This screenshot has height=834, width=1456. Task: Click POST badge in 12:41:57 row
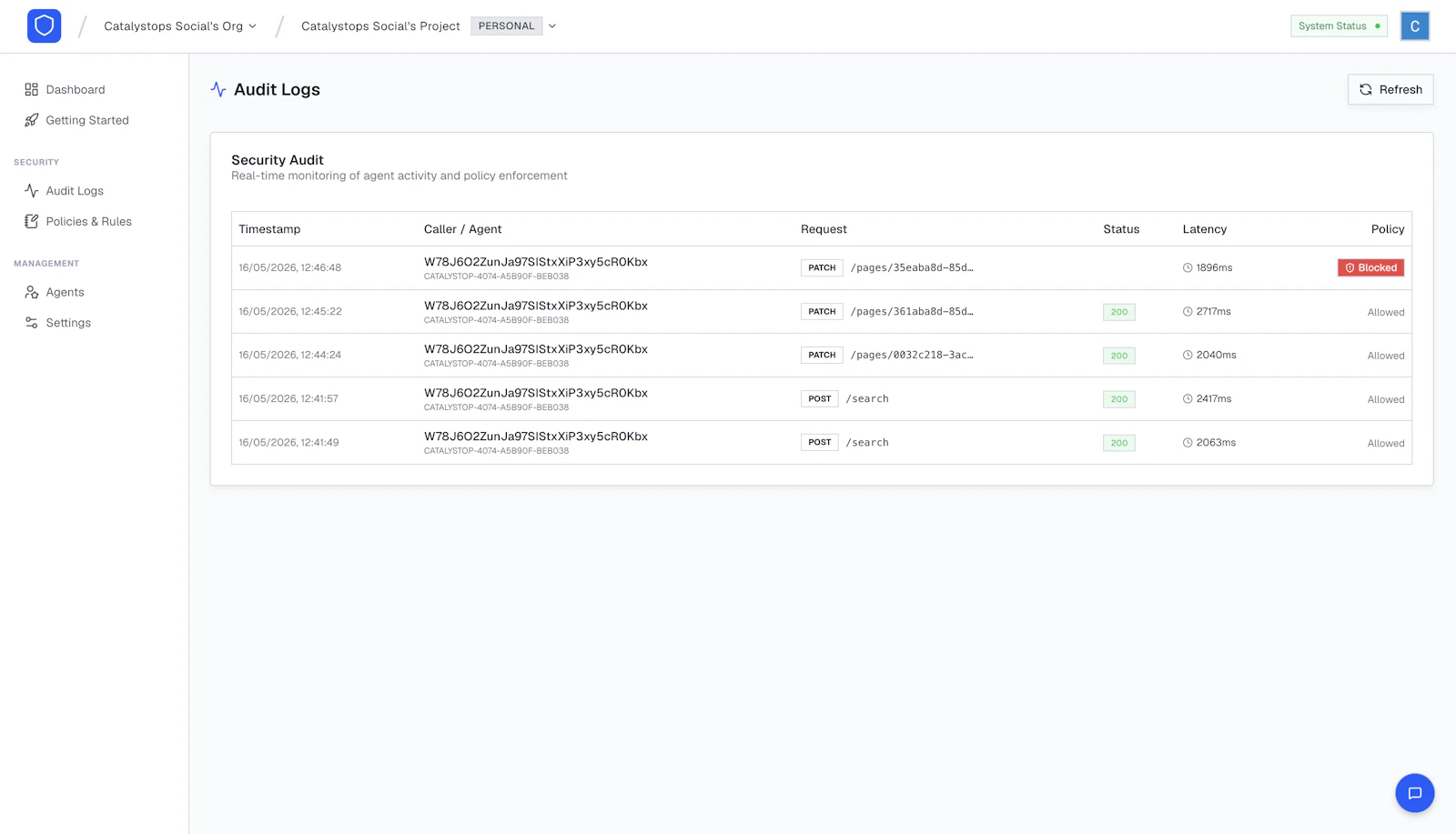pyautogui.click(x=820, y=398)
